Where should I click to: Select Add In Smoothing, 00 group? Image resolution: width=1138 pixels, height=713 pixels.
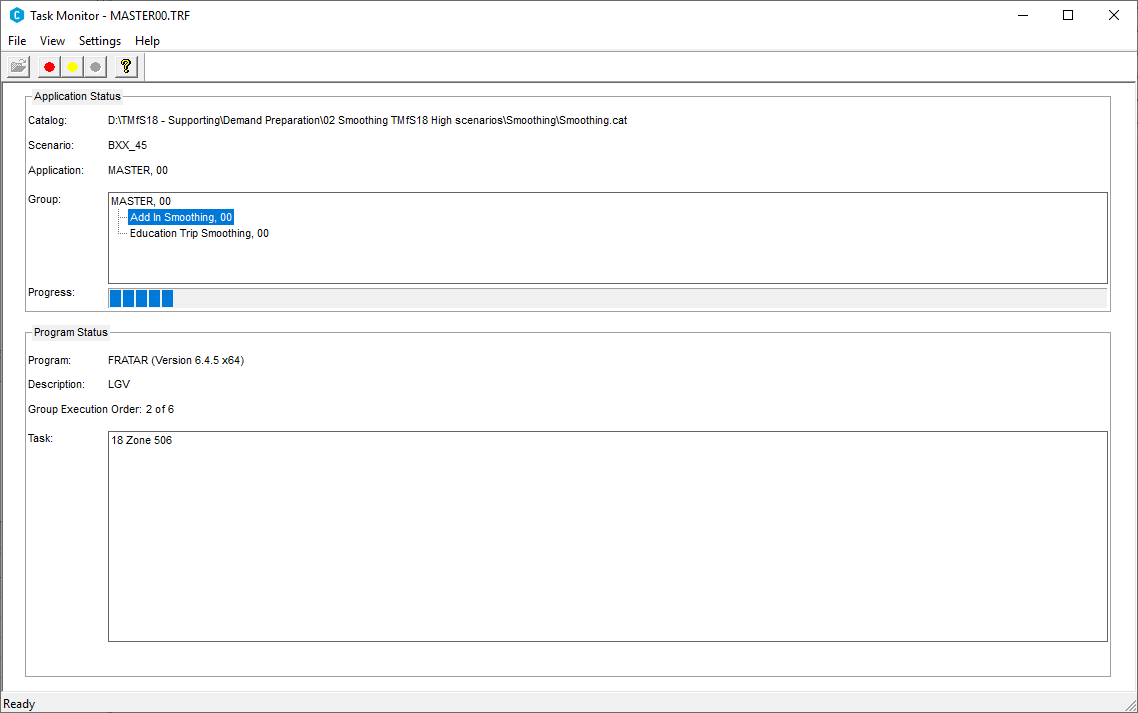tap(181, 217)
